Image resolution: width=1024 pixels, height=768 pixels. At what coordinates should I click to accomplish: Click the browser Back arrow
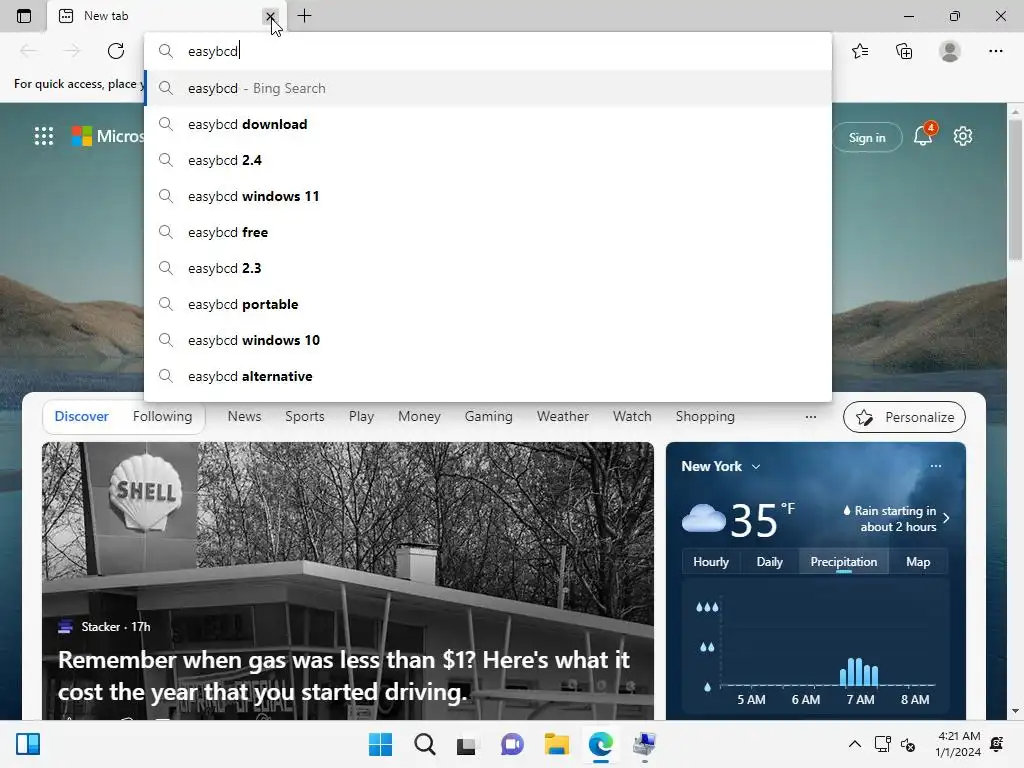[28, 51]
